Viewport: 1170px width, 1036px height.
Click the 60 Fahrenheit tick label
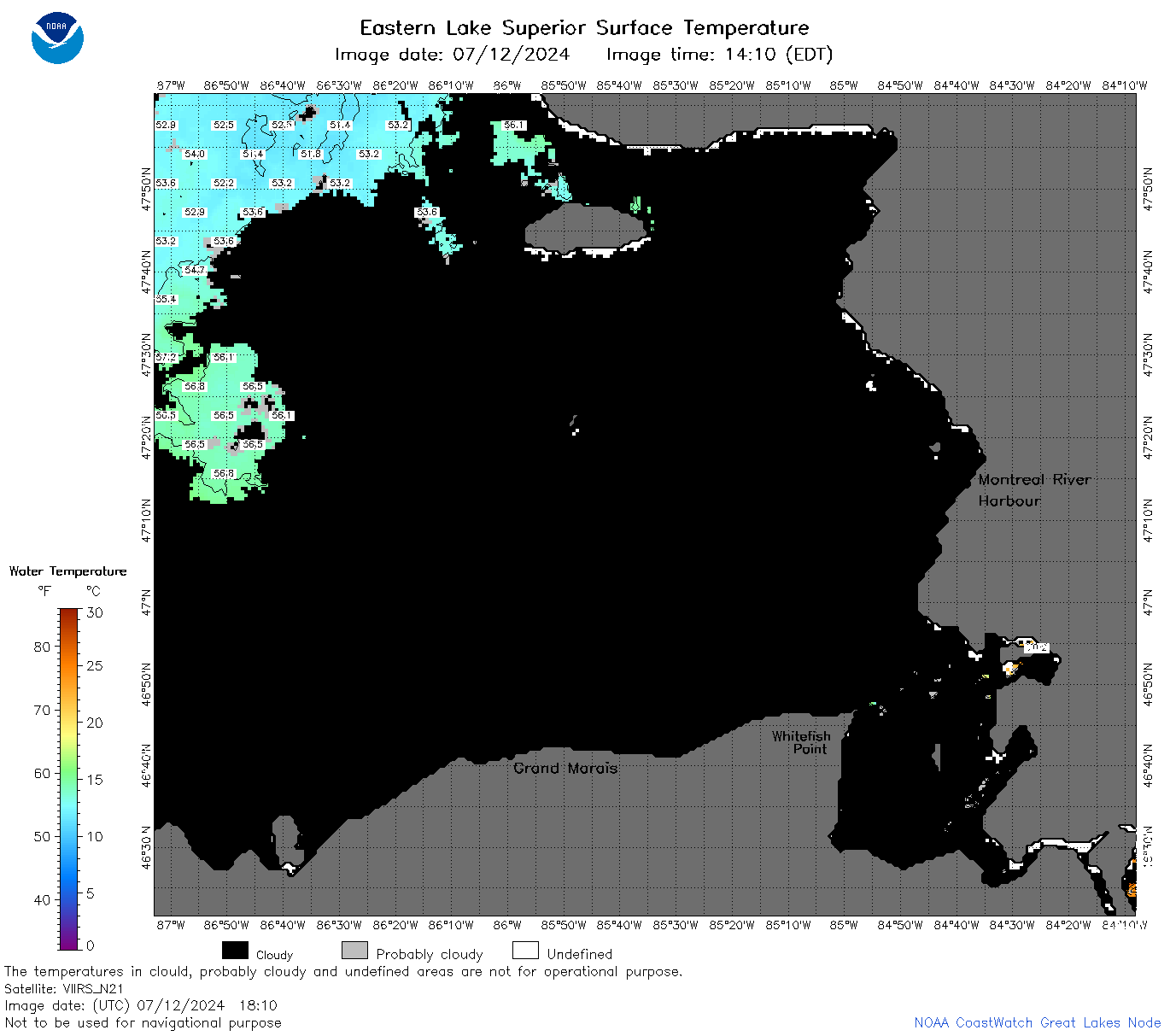point(42,773)
